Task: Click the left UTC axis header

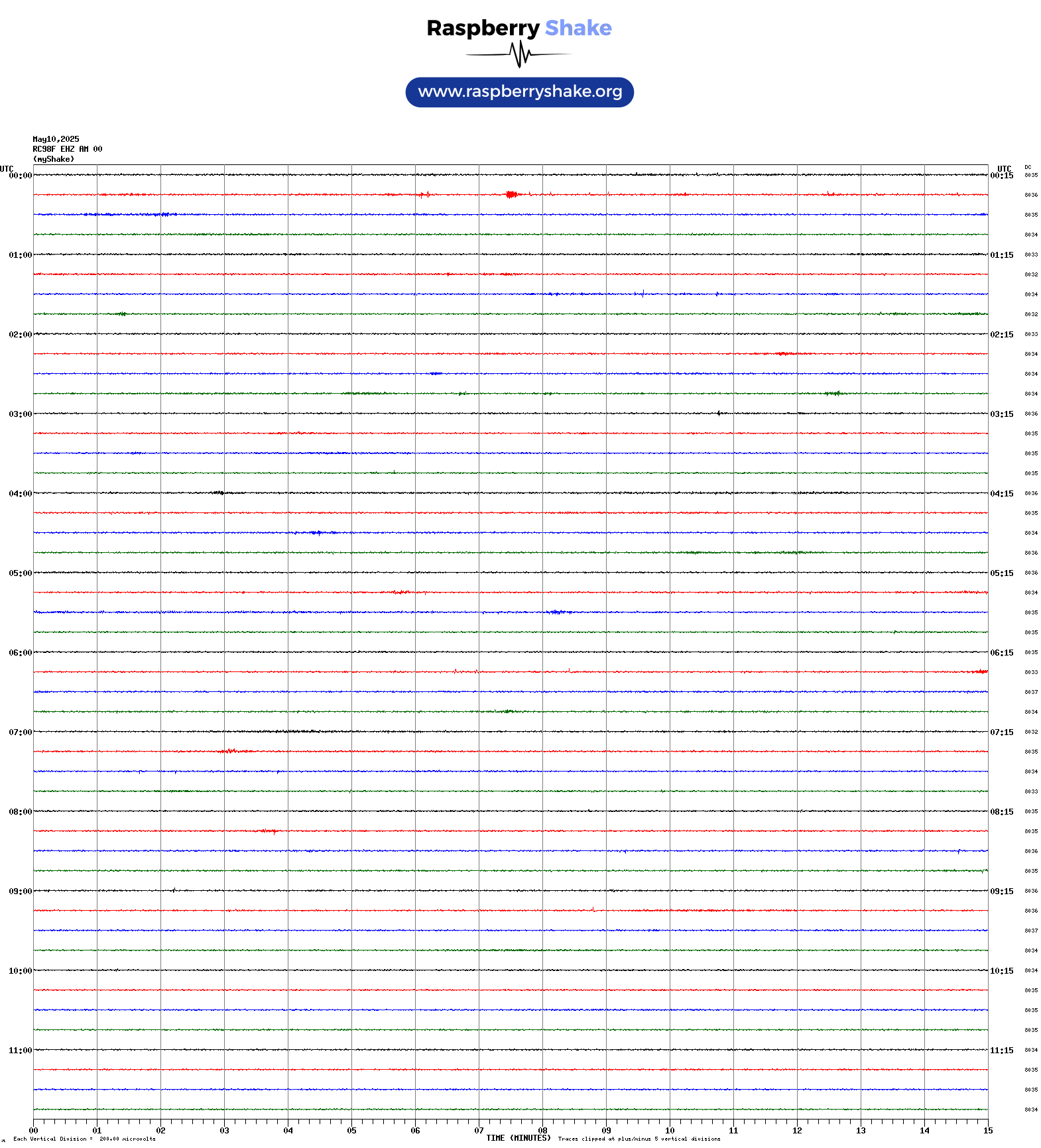Action: 7,168
